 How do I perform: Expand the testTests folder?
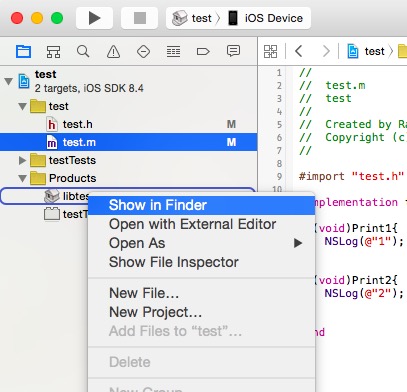22,160
